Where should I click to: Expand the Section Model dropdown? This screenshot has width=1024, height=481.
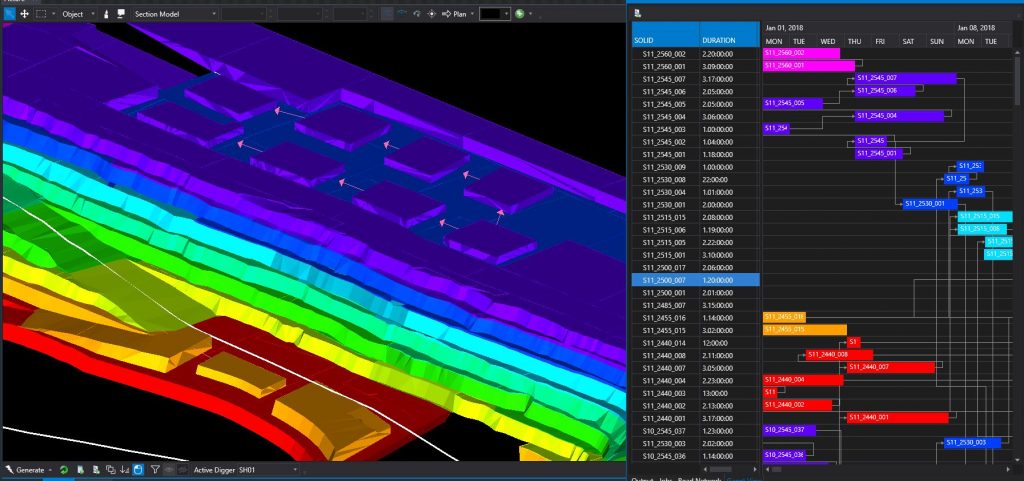[x=175, y=14]
